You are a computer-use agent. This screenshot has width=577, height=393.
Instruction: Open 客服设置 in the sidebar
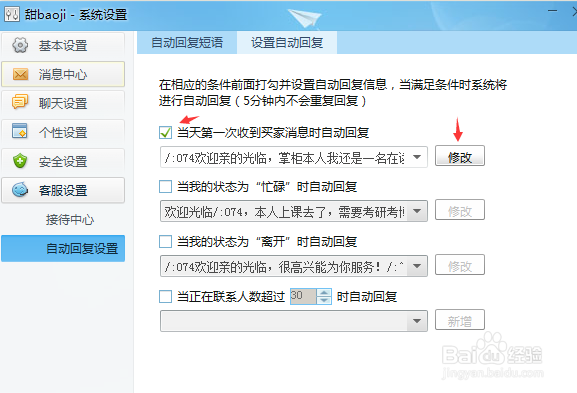point(63,190)
